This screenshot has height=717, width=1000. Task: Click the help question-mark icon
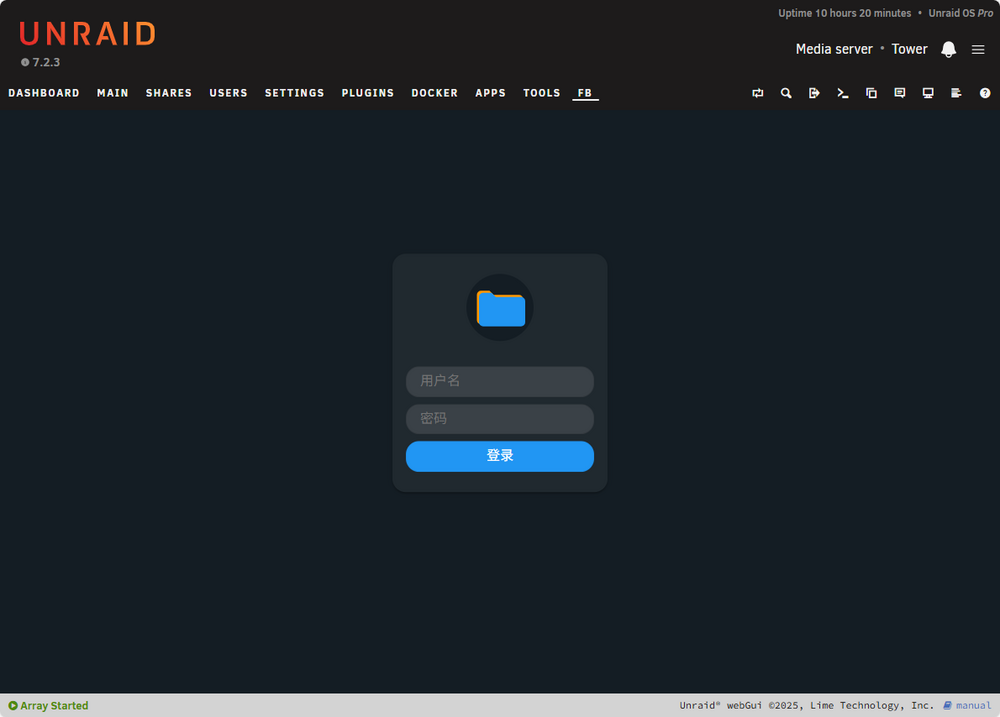[x=985, y=93]
